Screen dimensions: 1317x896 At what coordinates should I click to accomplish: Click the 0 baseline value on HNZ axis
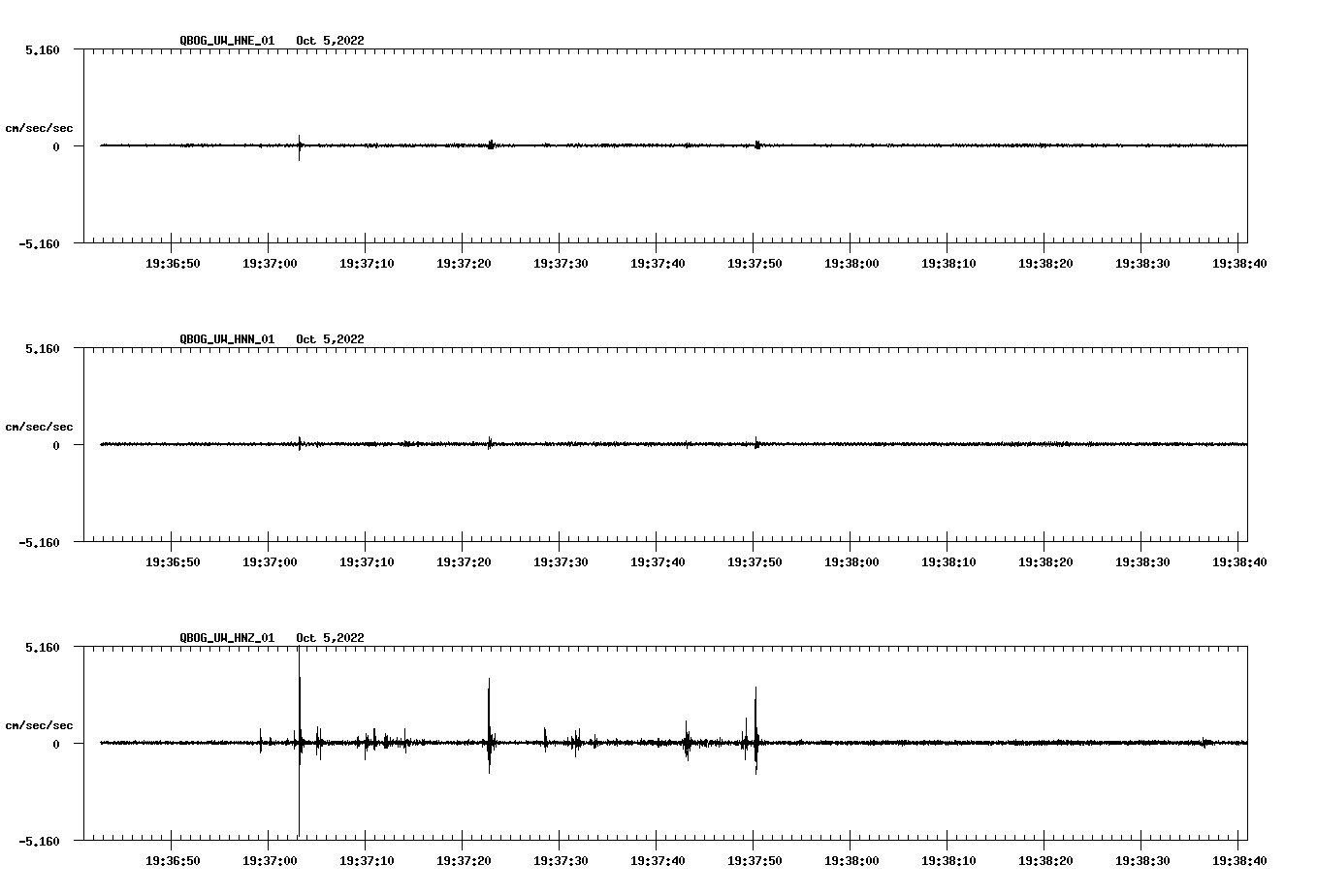(56, 744)
